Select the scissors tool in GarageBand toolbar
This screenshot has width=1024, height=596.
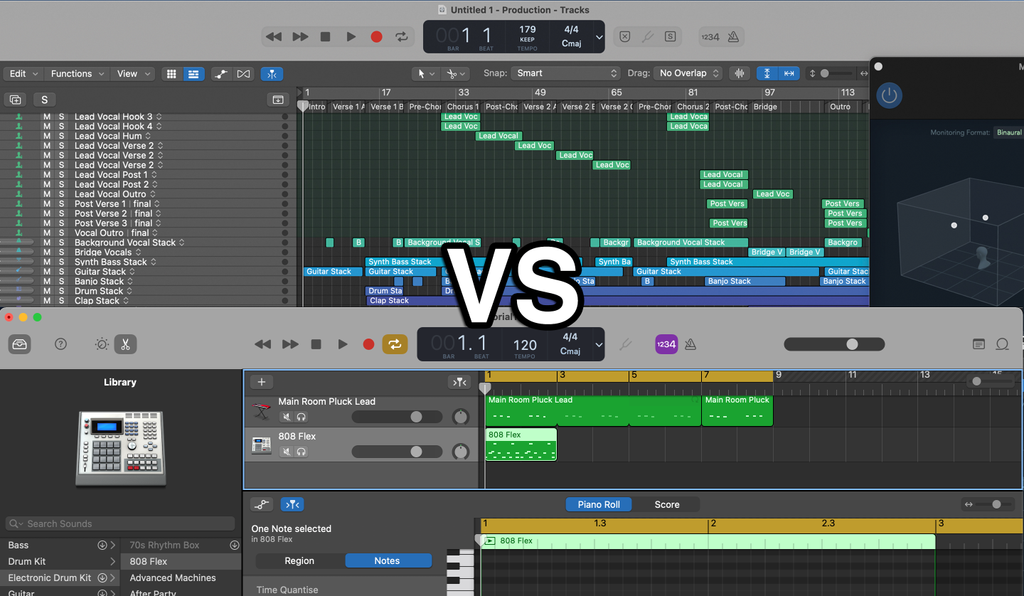pyautogui.click(x=126, y=344)
